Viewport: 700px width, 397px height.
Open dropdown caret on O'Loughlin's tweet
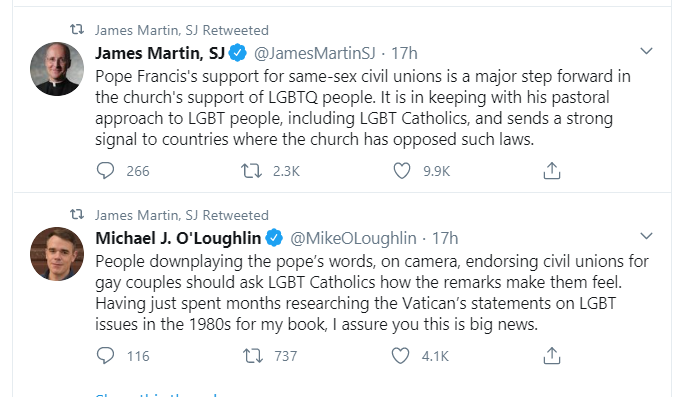click(x=646, y=236)
